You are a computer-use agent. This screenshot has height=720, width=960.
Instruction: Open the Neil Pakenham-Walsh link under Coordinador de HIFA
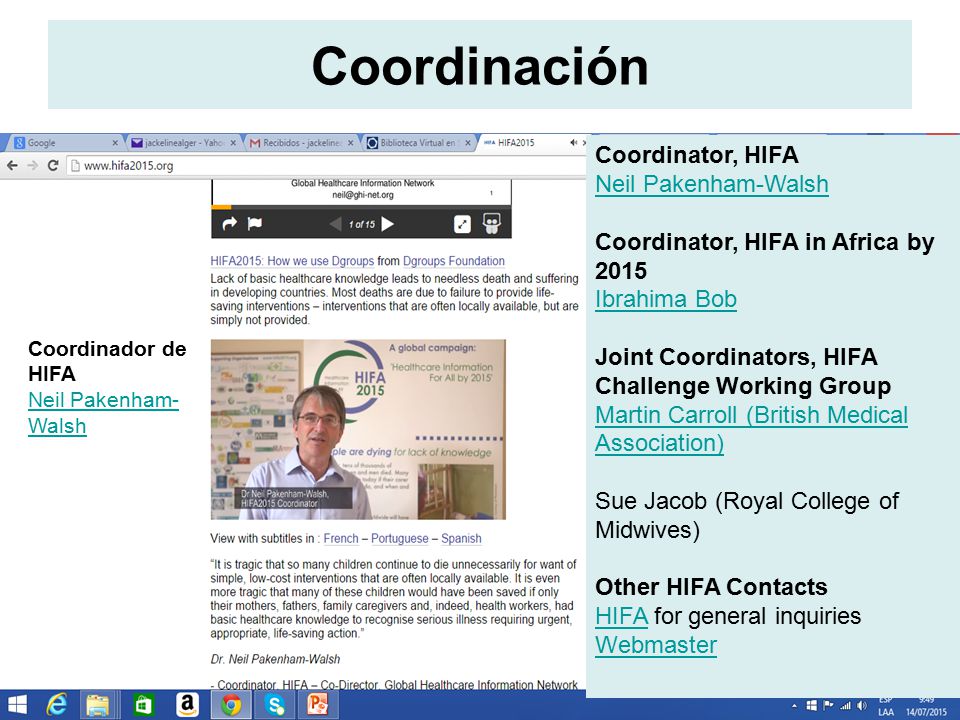click(103, 413)
